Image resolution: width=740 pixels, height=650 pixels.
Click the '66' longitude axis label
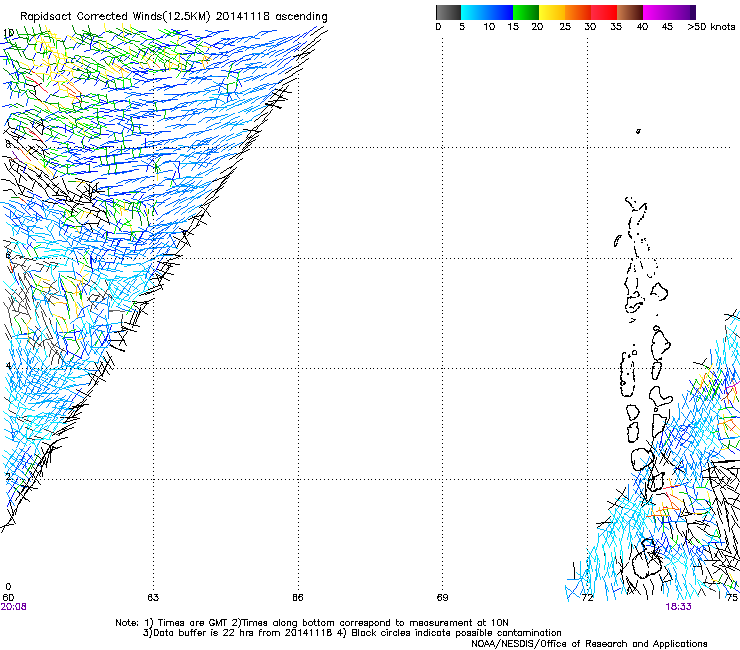coord(297,598)
